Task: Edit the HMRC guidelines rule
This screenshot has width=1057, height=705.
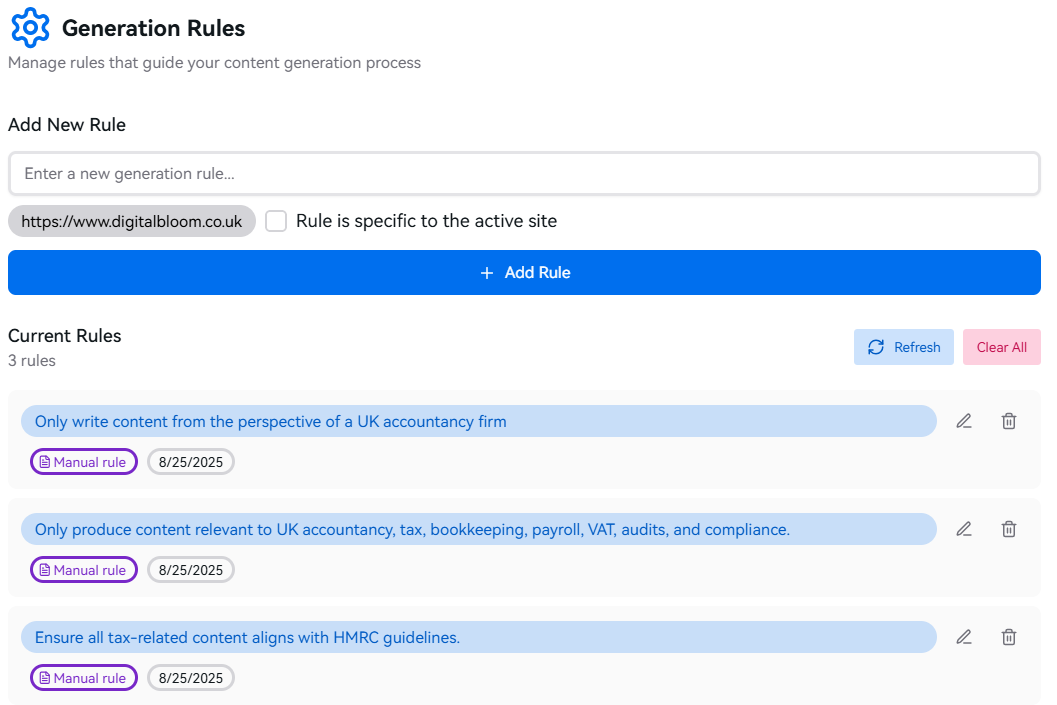Action: tap(964, 637)
